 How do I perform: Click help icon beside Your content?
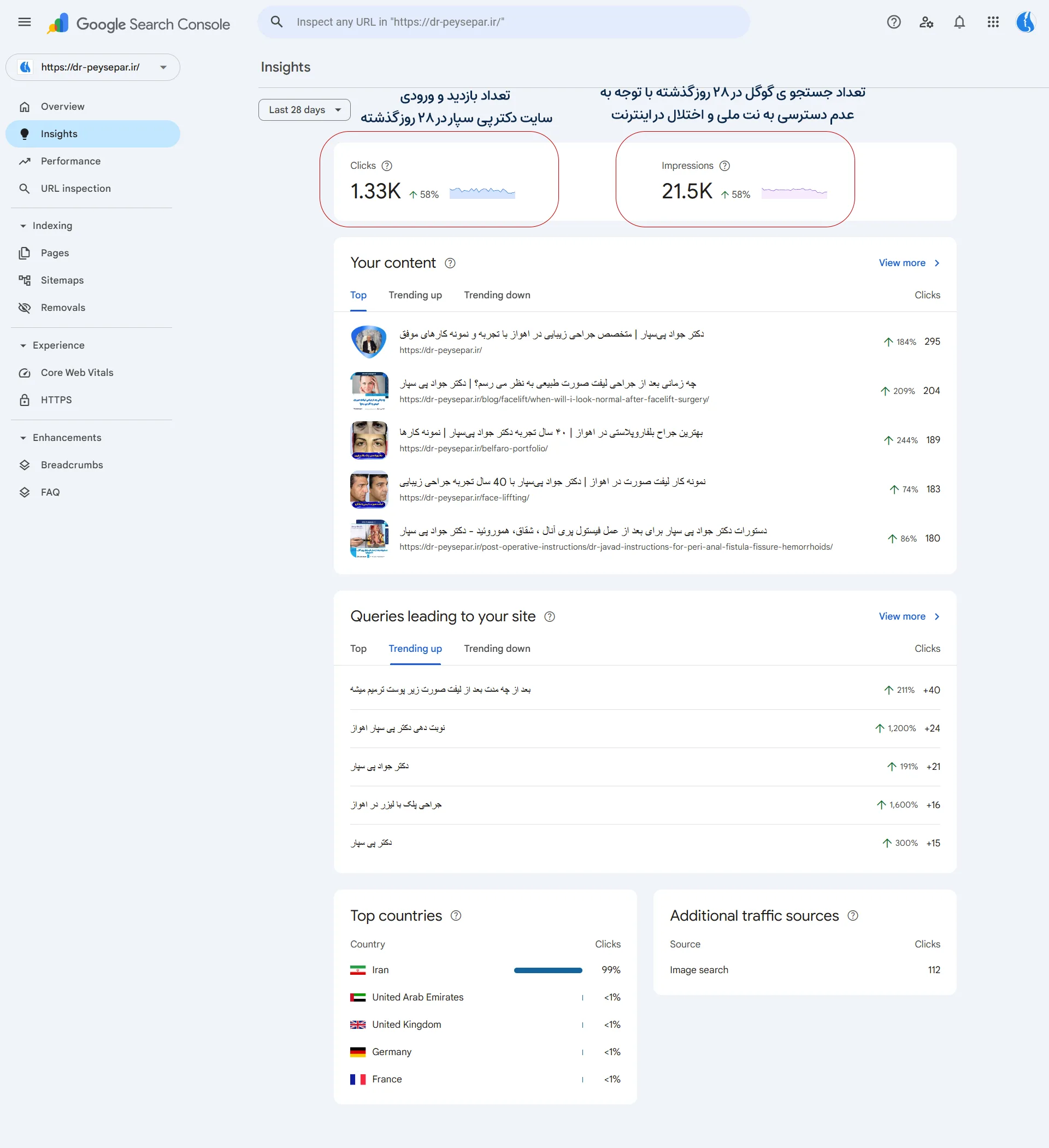point(450,263)
